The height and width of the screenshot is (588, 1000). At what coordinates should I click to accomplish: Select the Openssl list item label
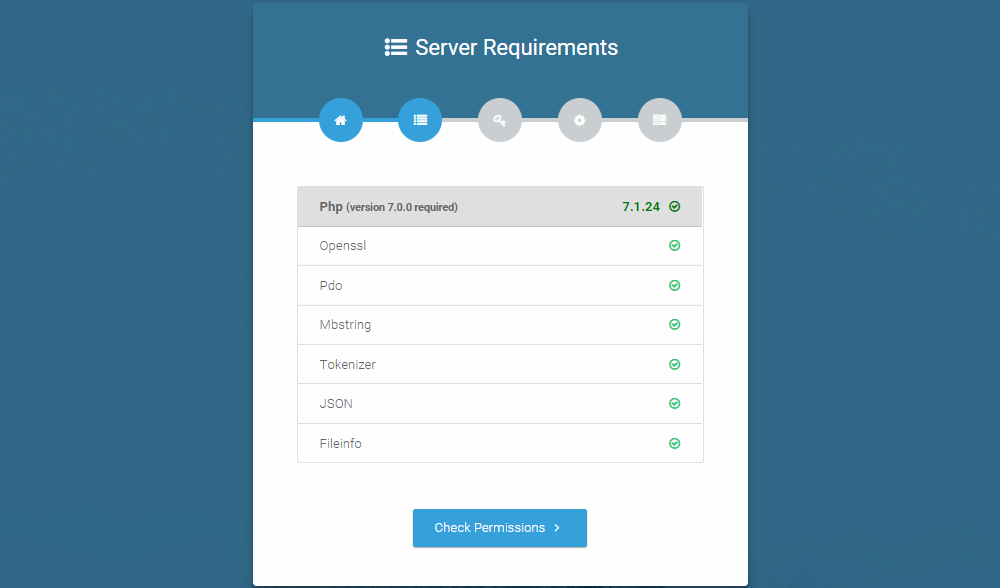[x=343, y=246]
